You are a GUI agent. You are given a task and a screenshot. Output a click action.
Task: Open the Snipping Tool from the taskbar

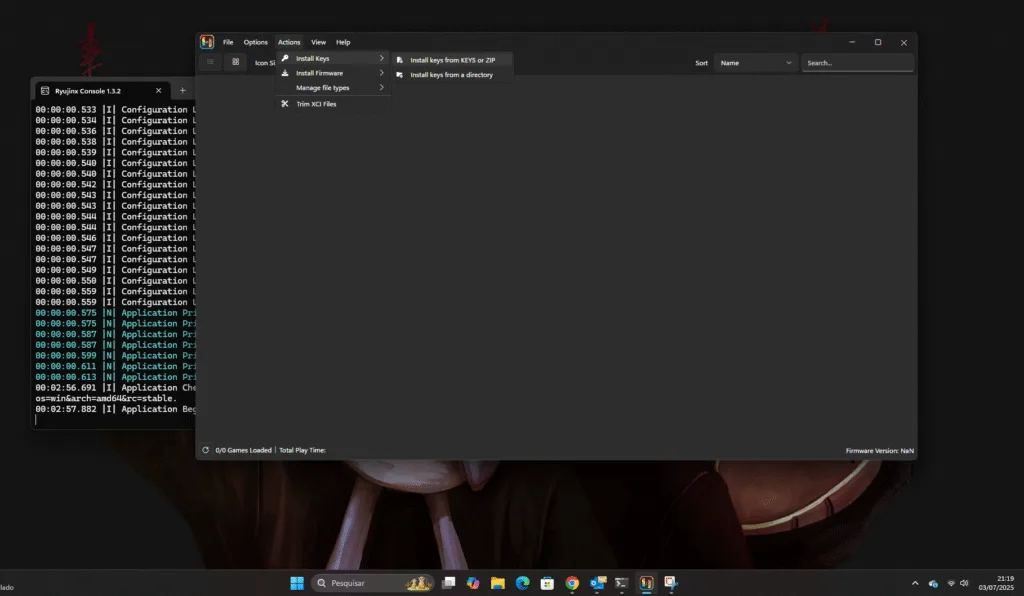(x=671, y=583)
